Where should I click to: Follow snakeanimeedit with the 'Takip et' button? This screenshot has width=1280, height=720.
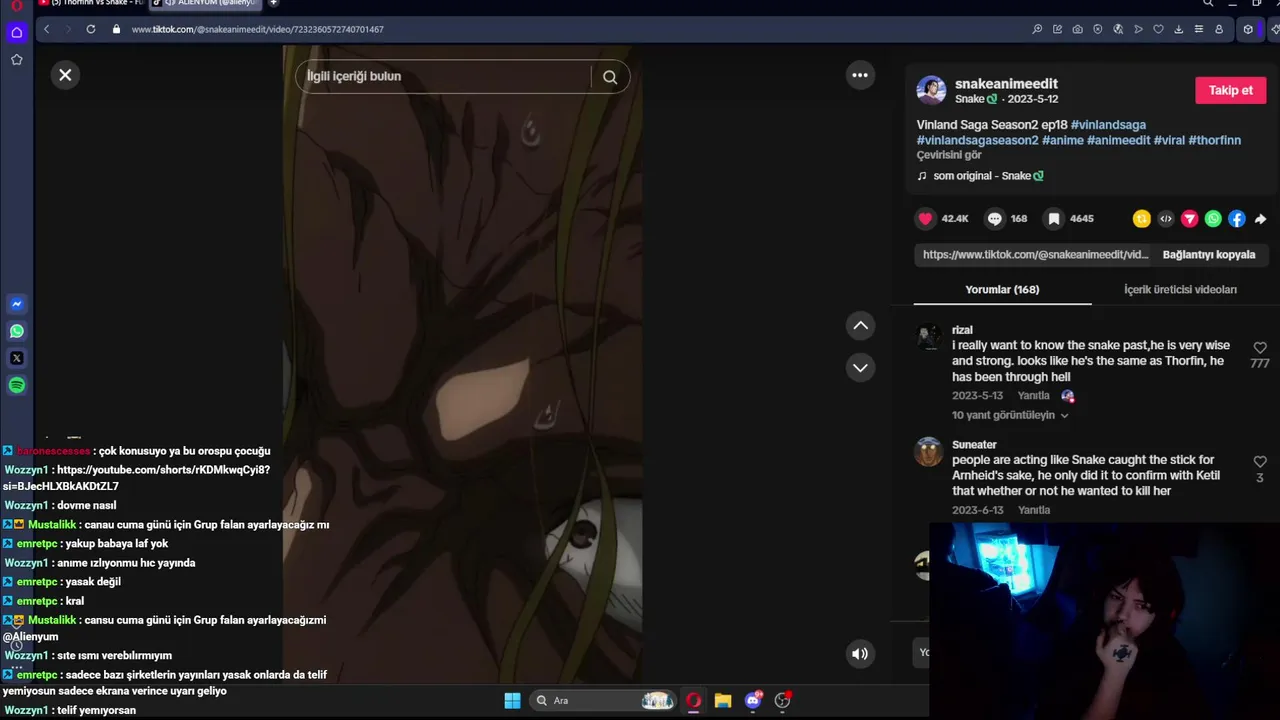coord(1230,90)
